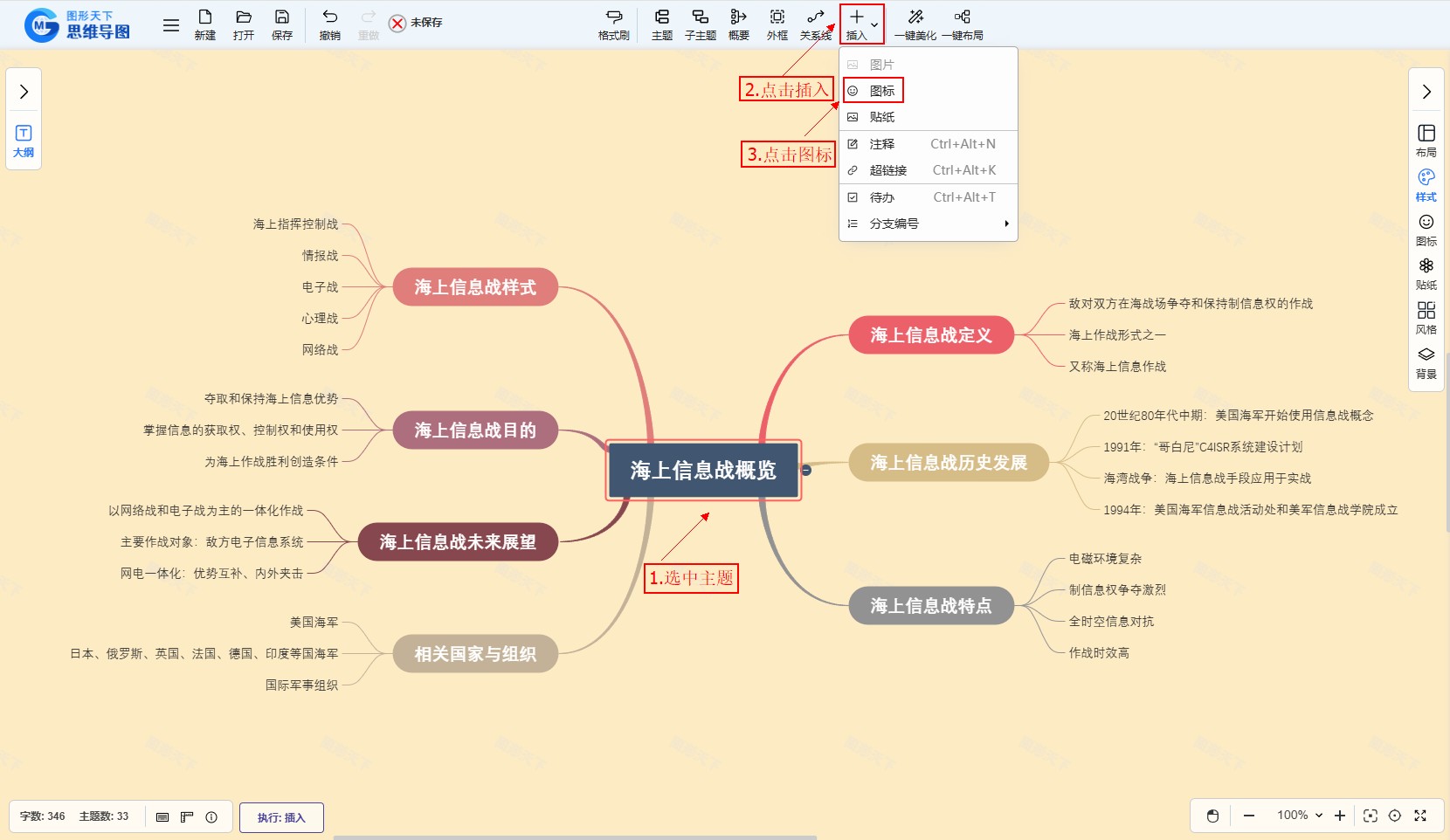Open the 背景 background panel icon
This screenshot has height=840, width=1450.
pyautogui.click(x=1426, y=361)
